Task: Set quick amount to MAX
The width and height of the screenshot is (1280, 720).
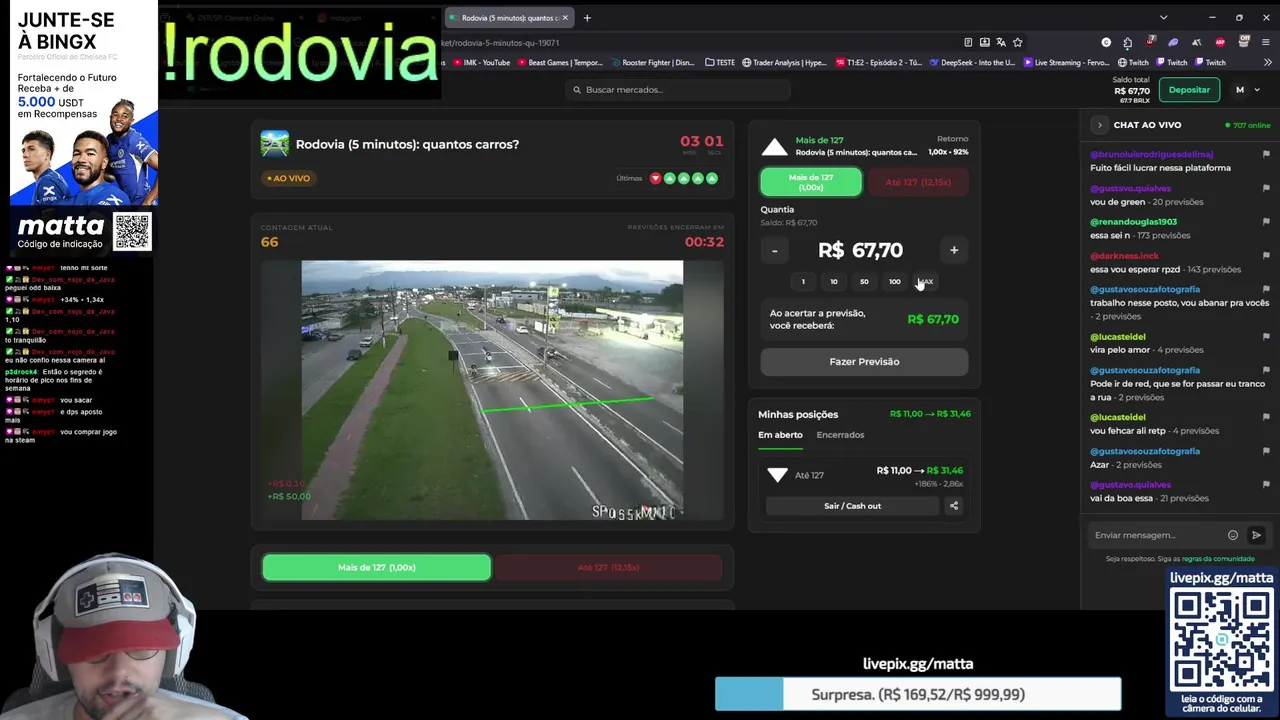Action: (x=925, y=282)
